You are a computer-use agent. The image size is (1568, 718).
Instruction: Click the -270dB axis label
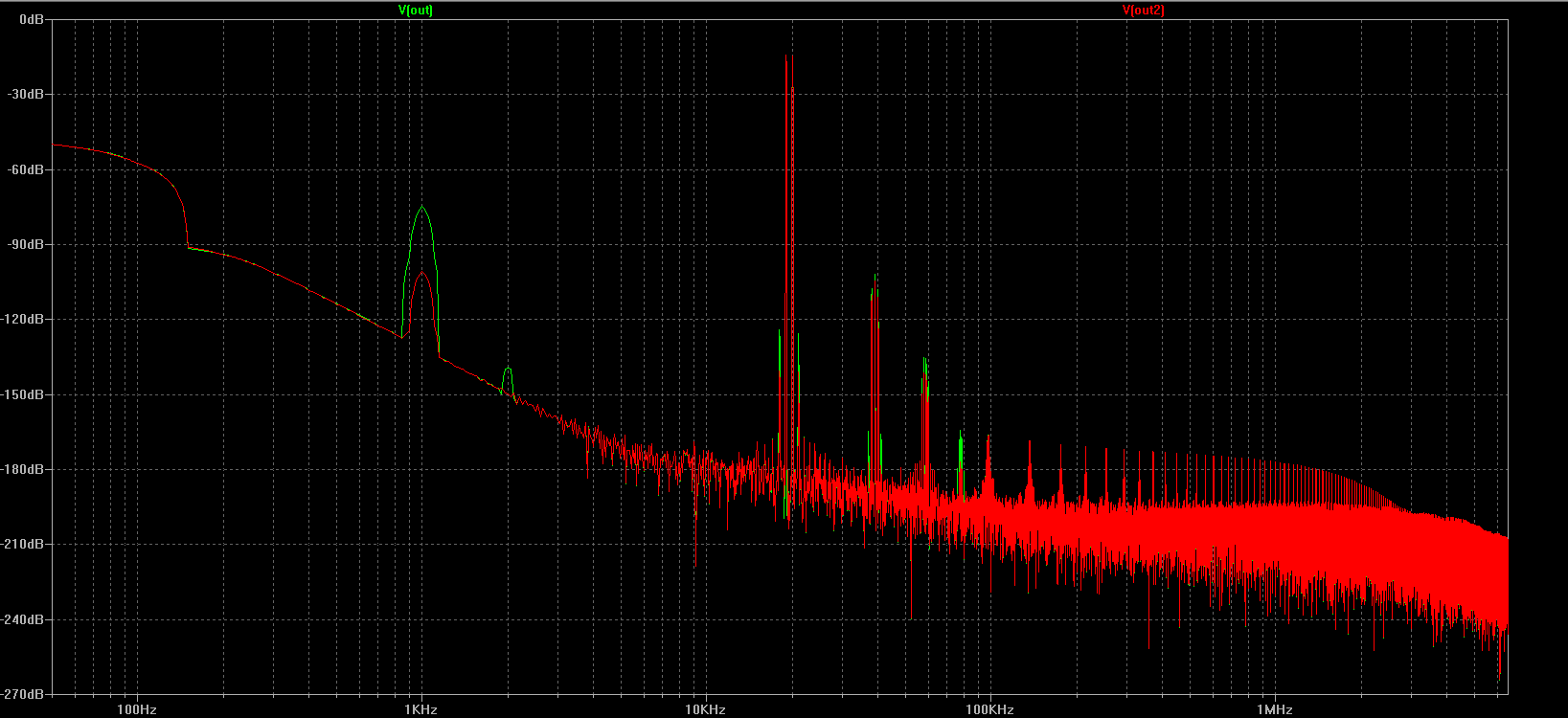click(x=24, y=693)
